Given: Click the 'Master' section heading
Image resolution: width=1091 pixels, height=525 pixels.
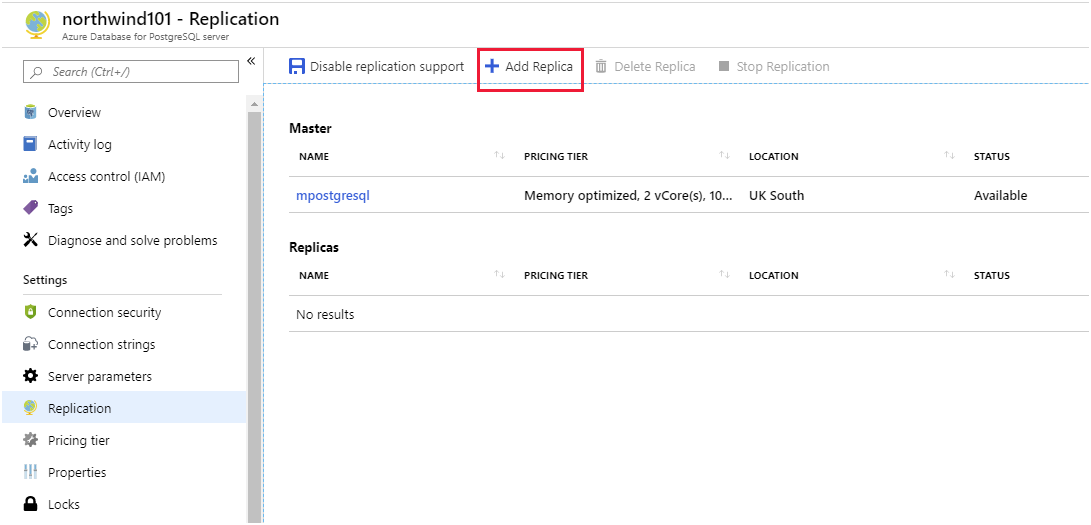Looking at the screenshot, I should coord(310,128).
